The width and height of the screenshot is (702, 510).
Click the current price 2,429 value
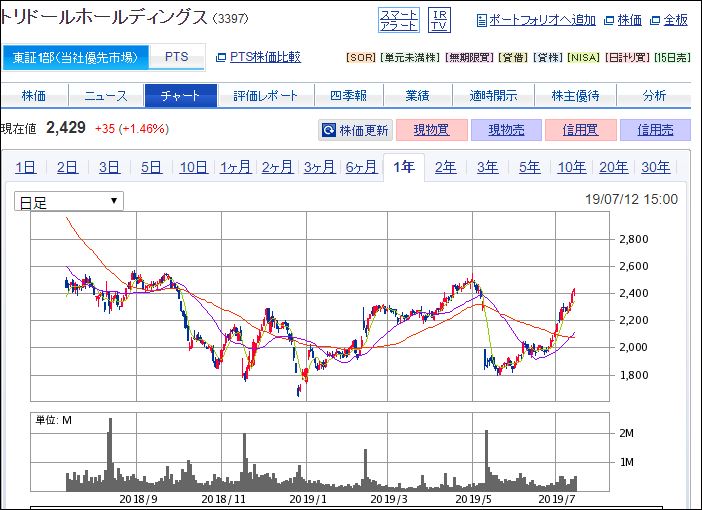coord(66,128)
